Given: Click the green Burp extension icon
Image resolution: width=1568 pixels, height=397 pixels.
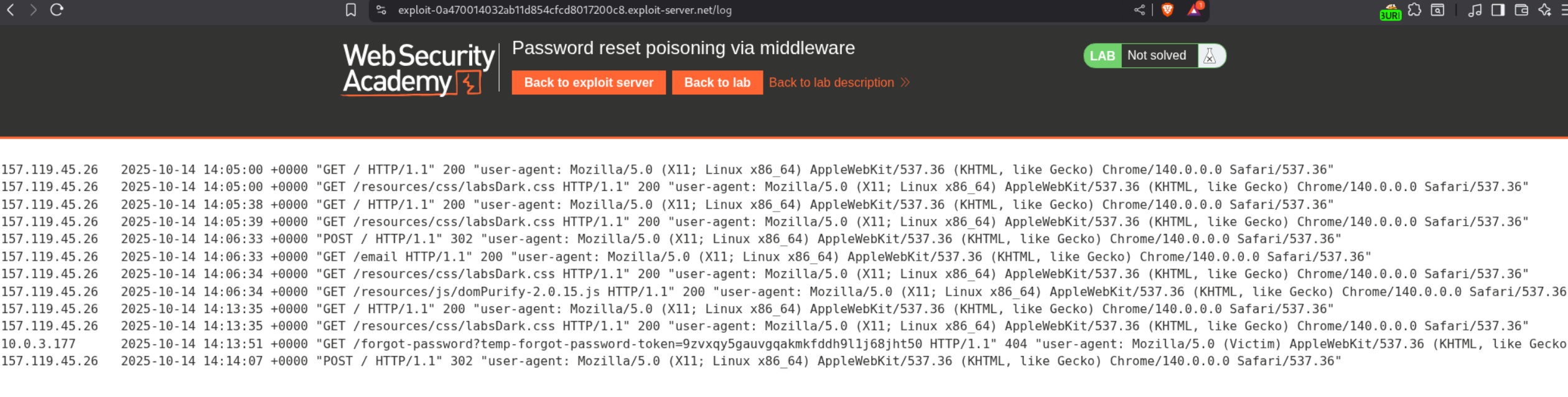Looking at the screenshot, I should click(1390, 12).
